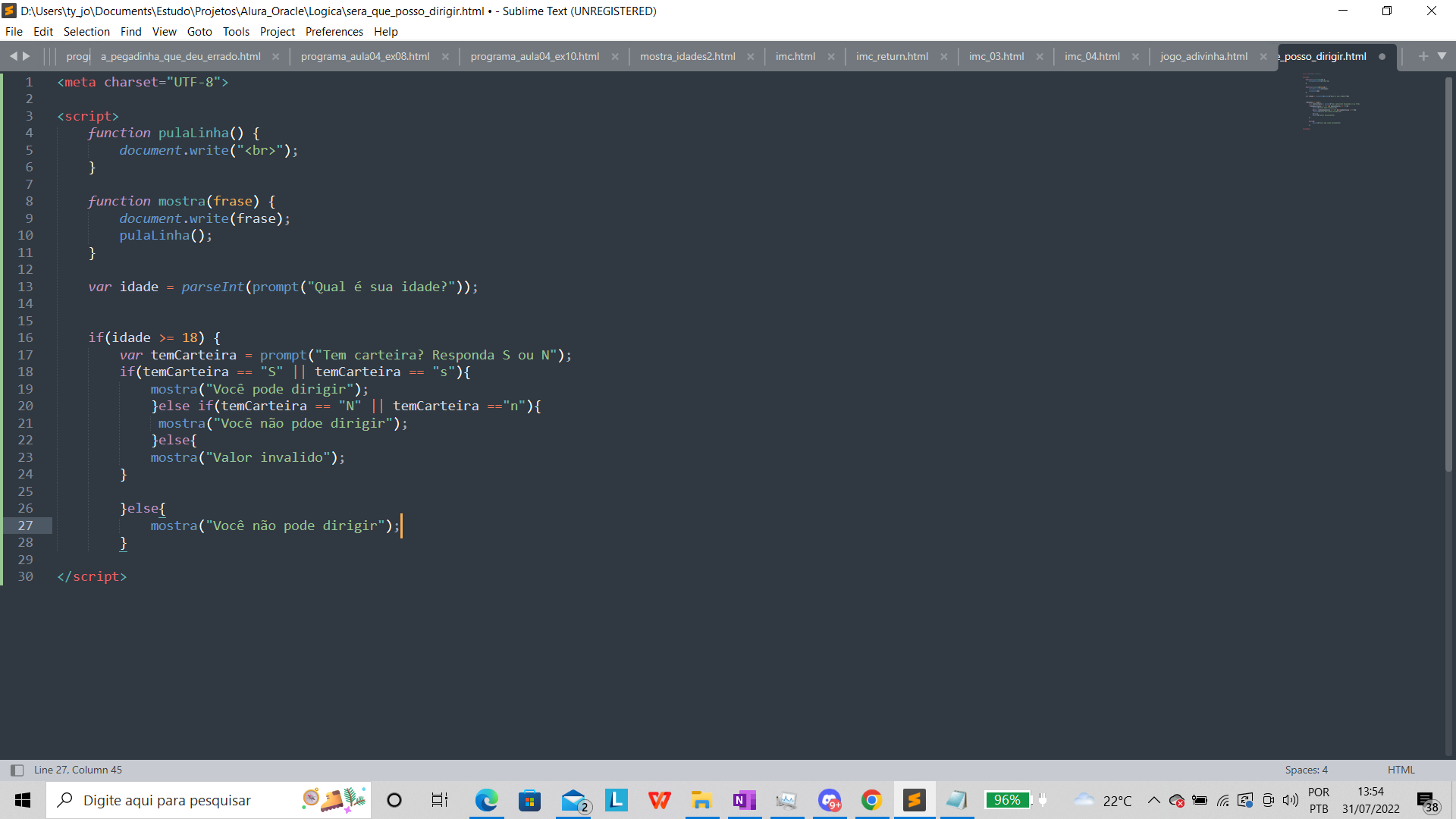
Task: Open the Preferences menu
Action: 333,31
